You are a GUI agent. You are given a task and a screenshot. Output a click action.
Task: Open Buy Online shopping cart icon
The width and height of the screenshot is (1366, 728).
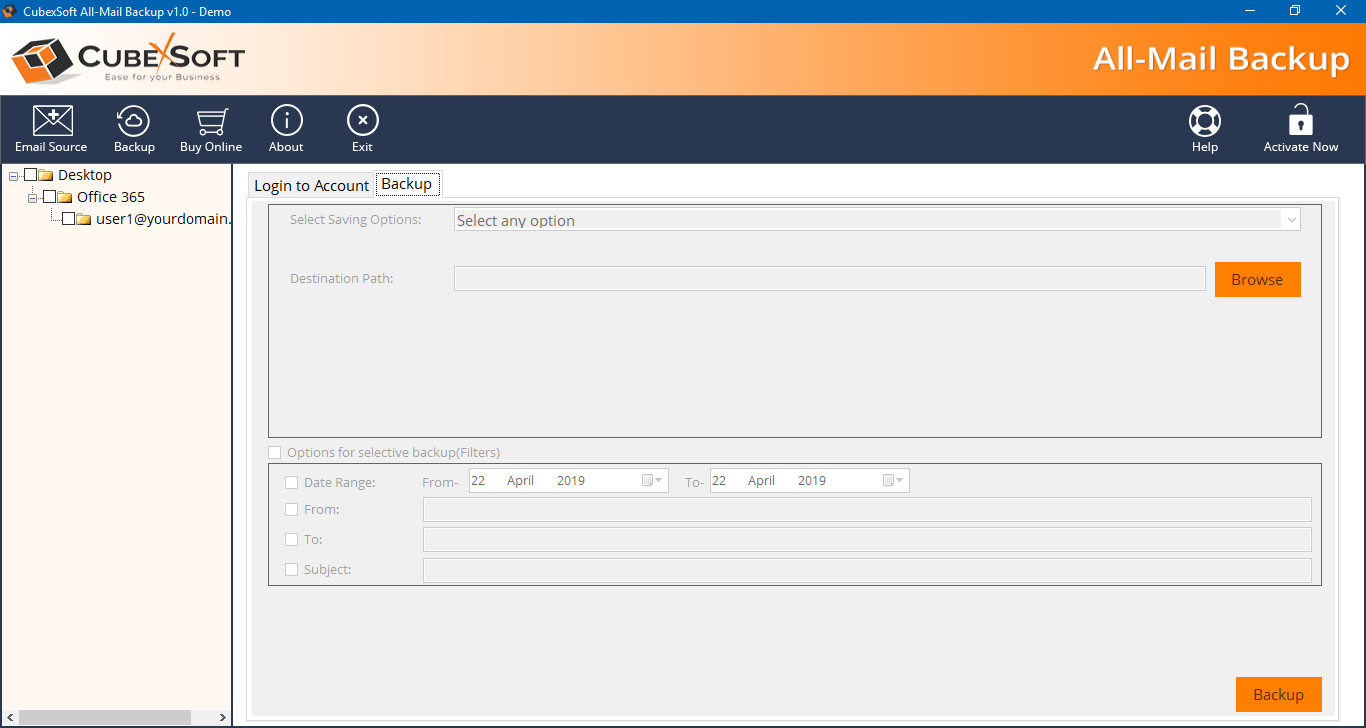pyautogui.click(x=211, y=121)
